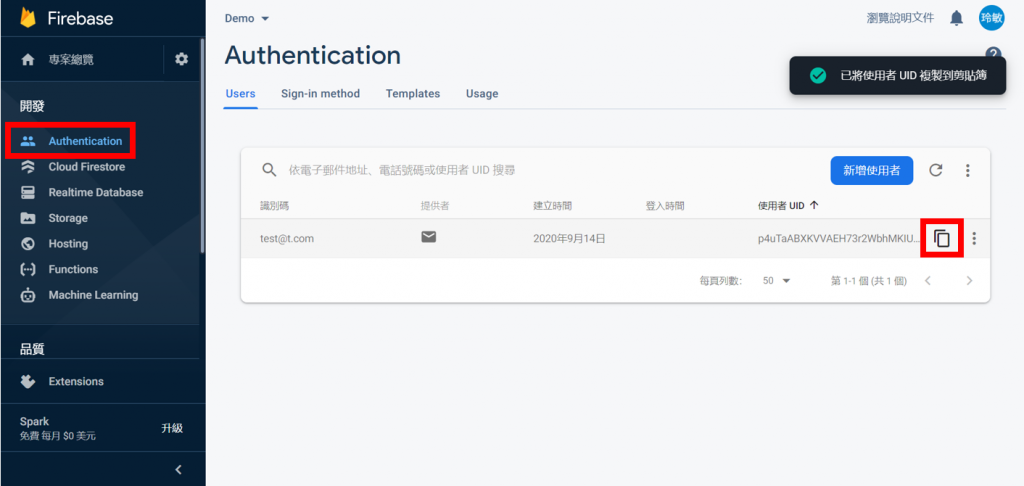Click 升級 to upgrade plan
The image size is (1024, 486).
[172, 429]
